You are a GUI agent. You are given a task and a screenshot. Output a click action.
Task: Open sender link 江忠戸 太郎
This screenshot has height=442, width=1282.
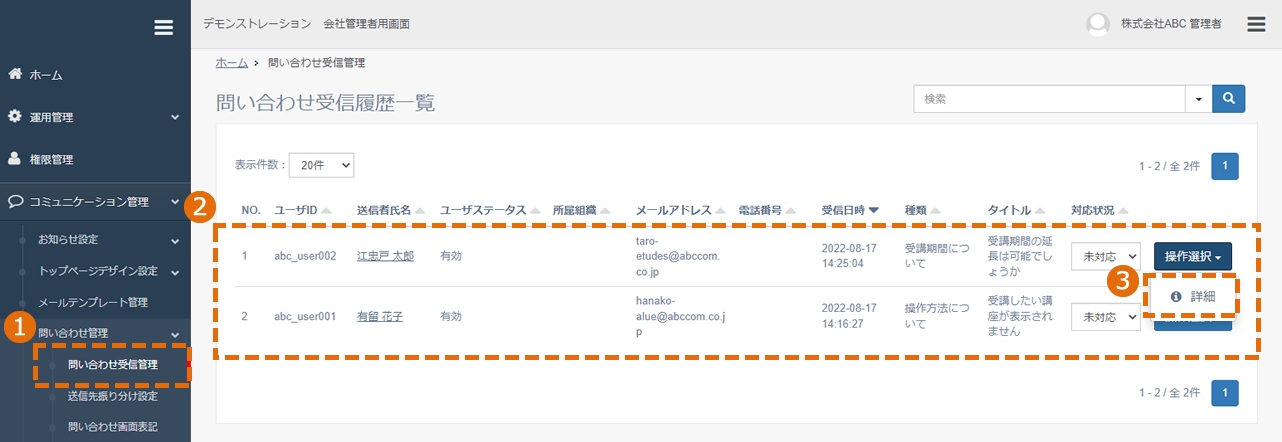pos(385,256)
